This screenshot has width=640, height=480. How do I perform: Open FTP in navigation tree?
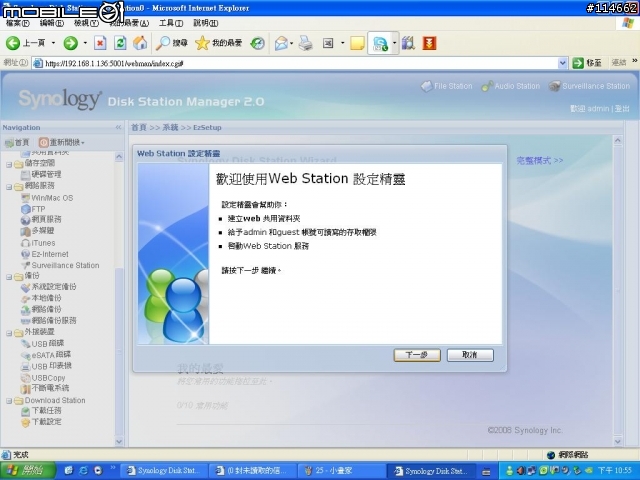[33, 209]
